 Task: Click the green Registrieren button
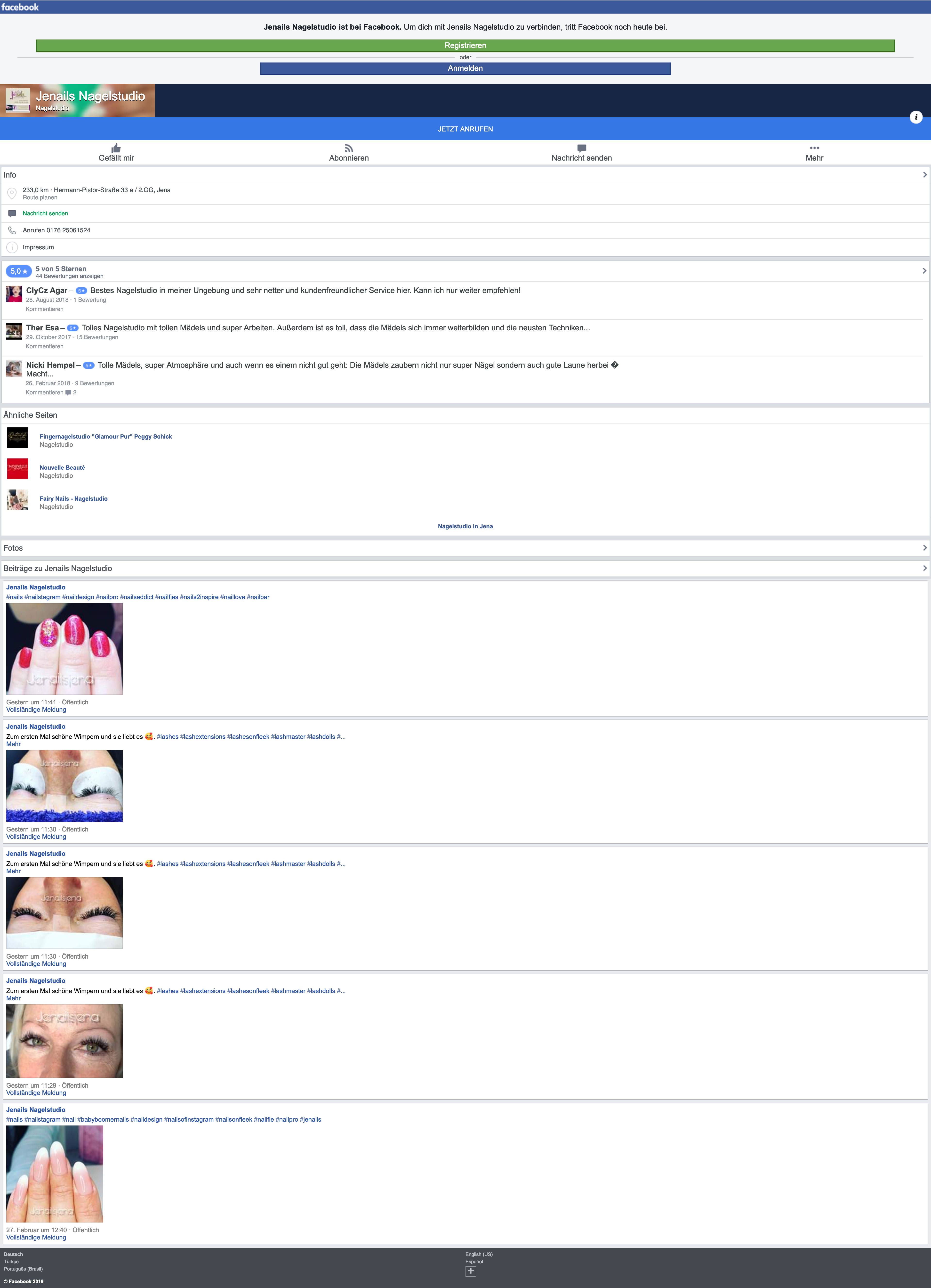point(465,45)
